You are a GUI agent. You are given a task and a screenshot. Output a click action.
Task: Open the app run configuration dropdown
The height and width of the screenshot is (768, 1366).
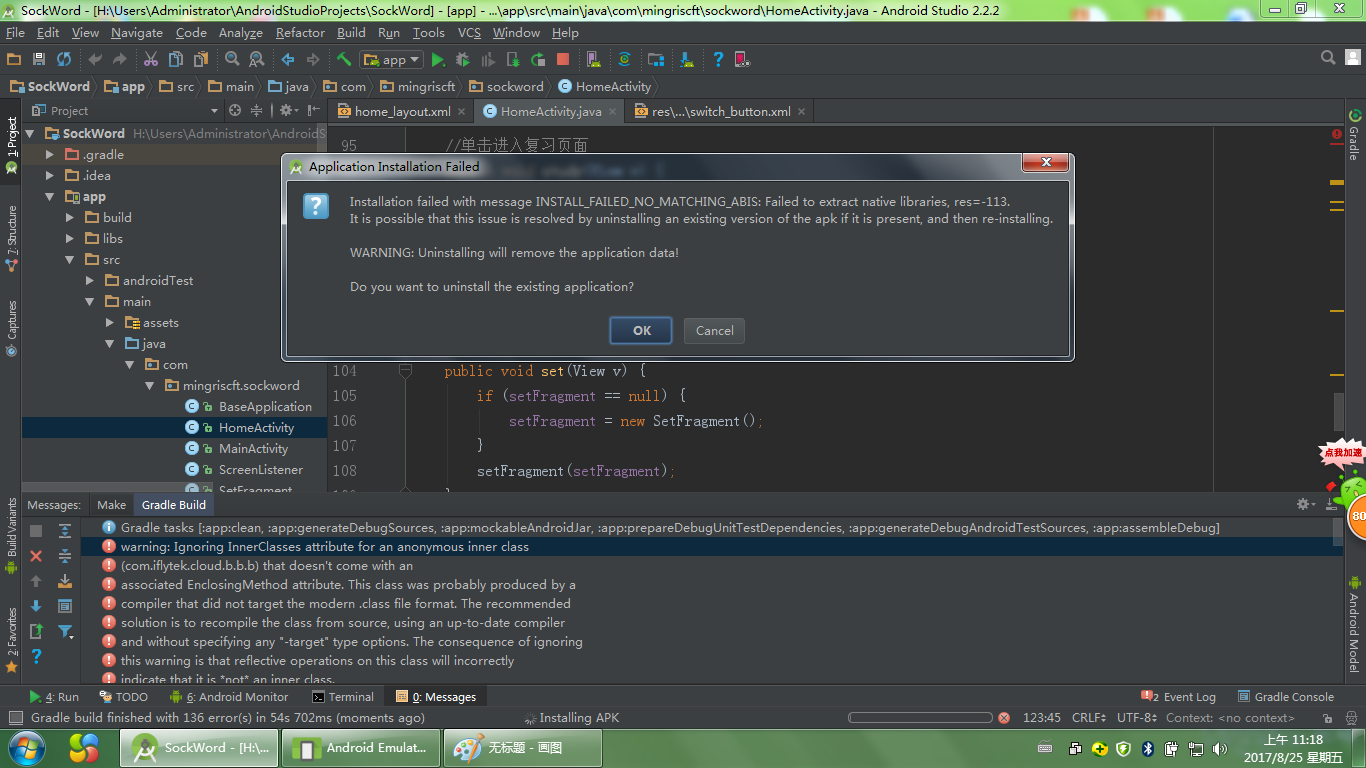pos(392,60)
